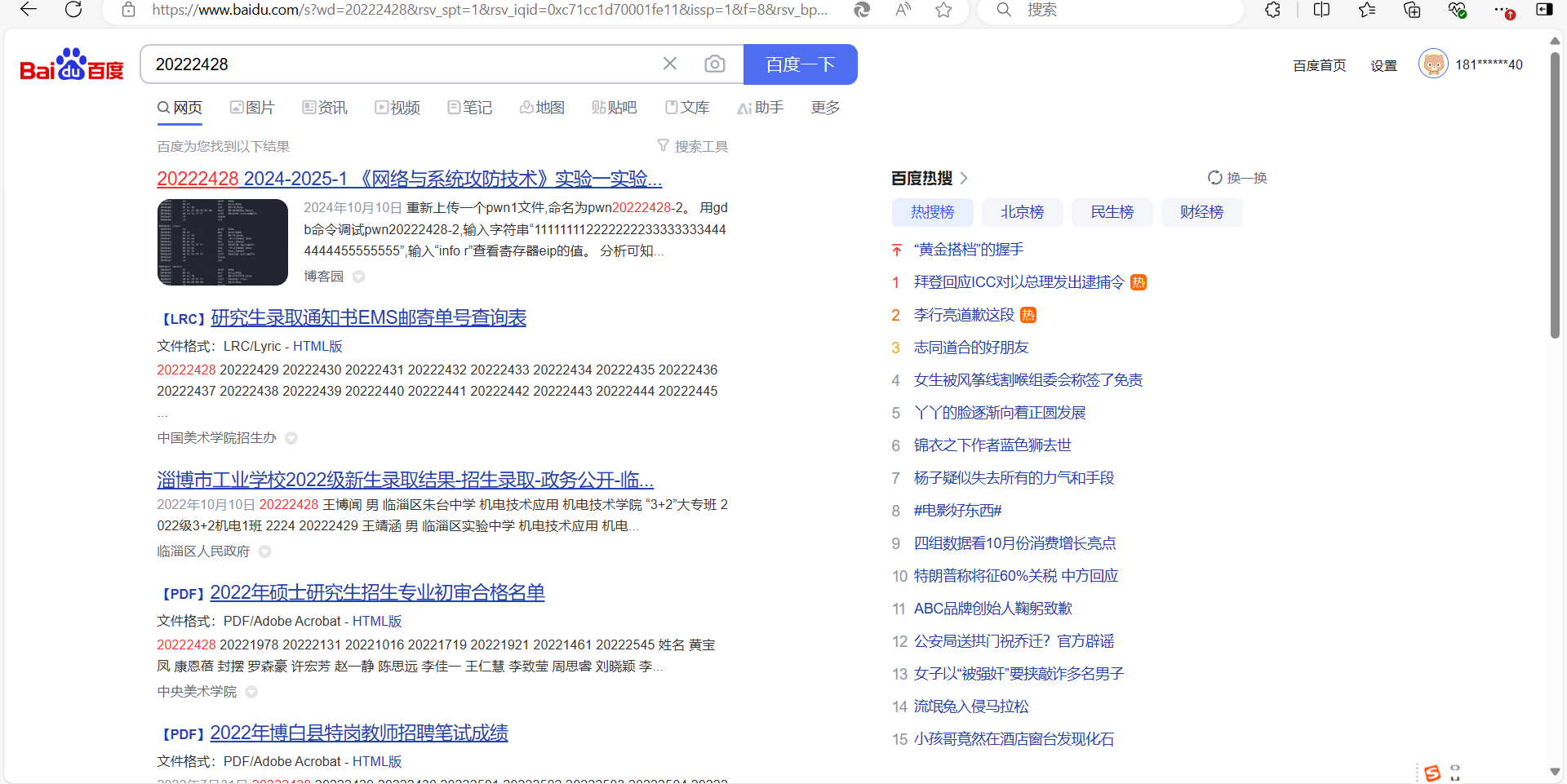Image resolution: width=1567 pixels, height=784 pixels.
Task: Open the AI 助手 tab
Action: coord(761,108)
